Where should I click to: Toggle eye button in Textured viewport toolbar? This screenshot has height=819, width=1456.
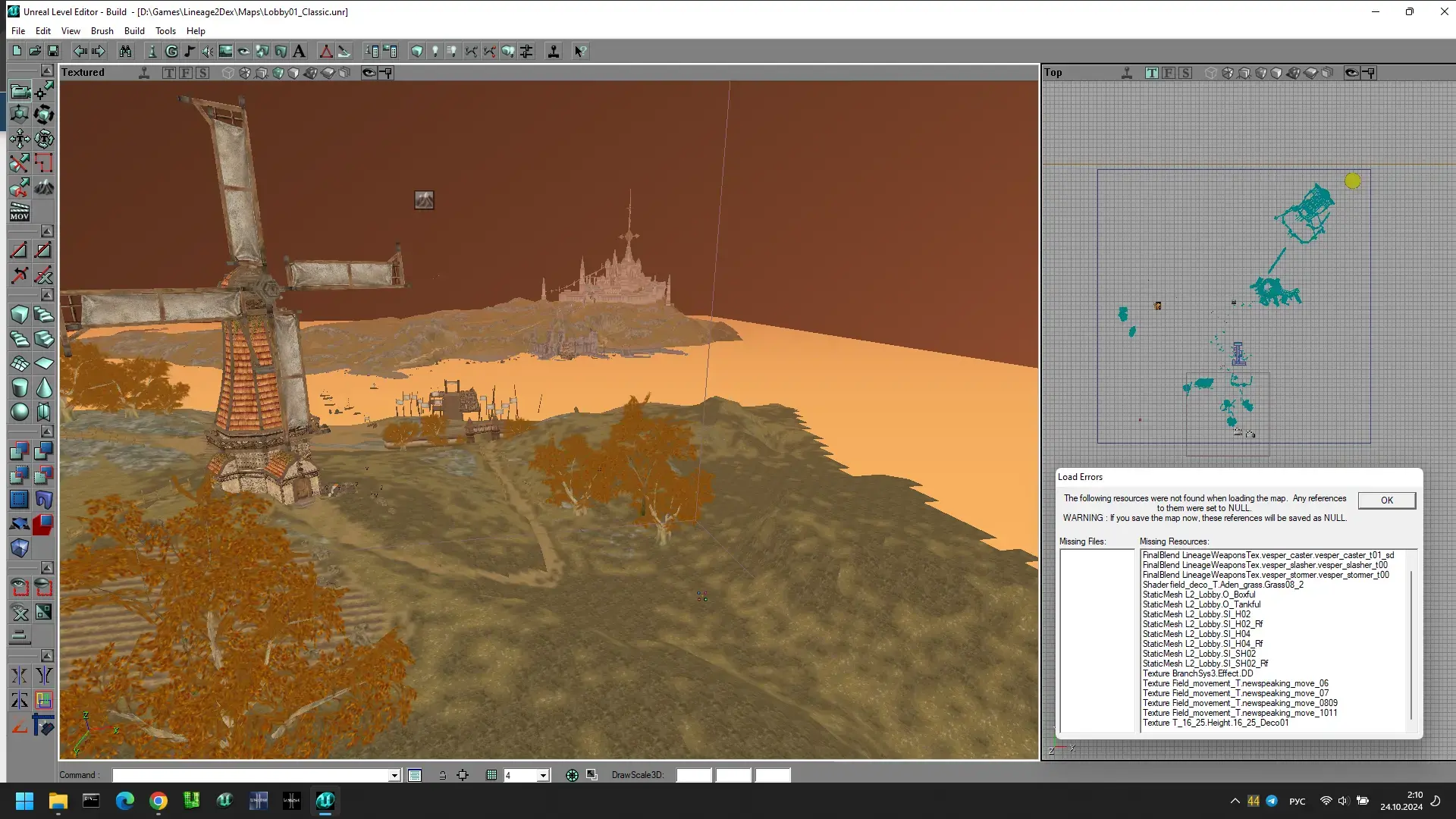369,73
